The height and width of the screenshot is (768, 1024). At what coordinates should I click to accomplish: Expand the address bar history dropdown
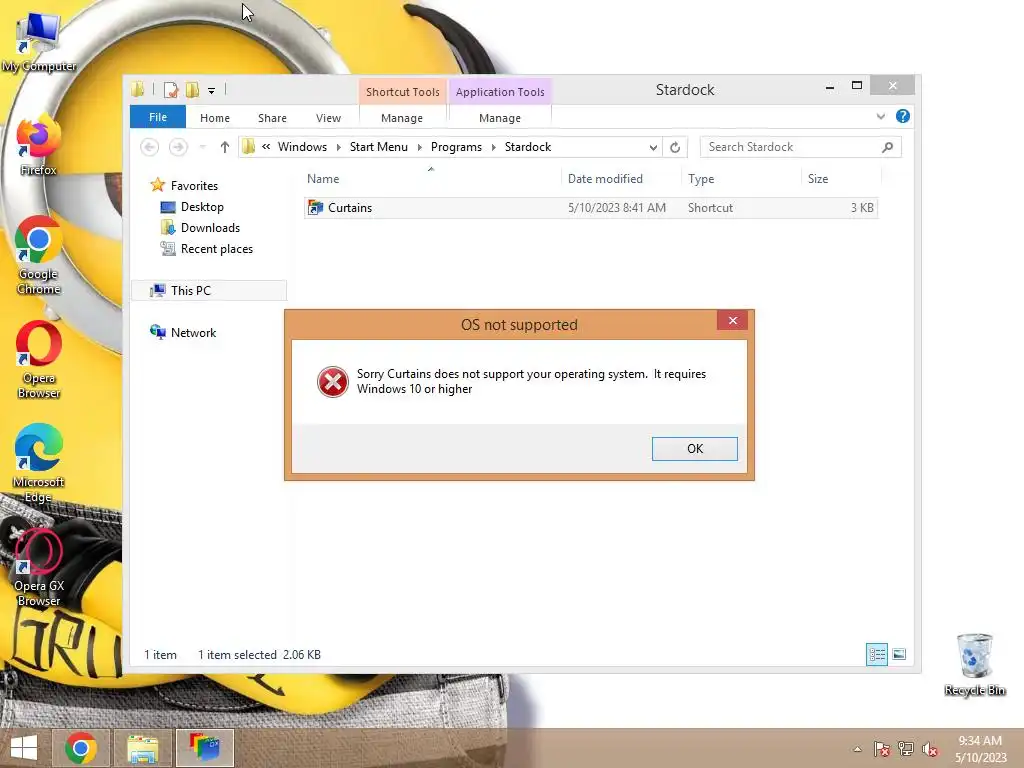[x=652, y=148]
